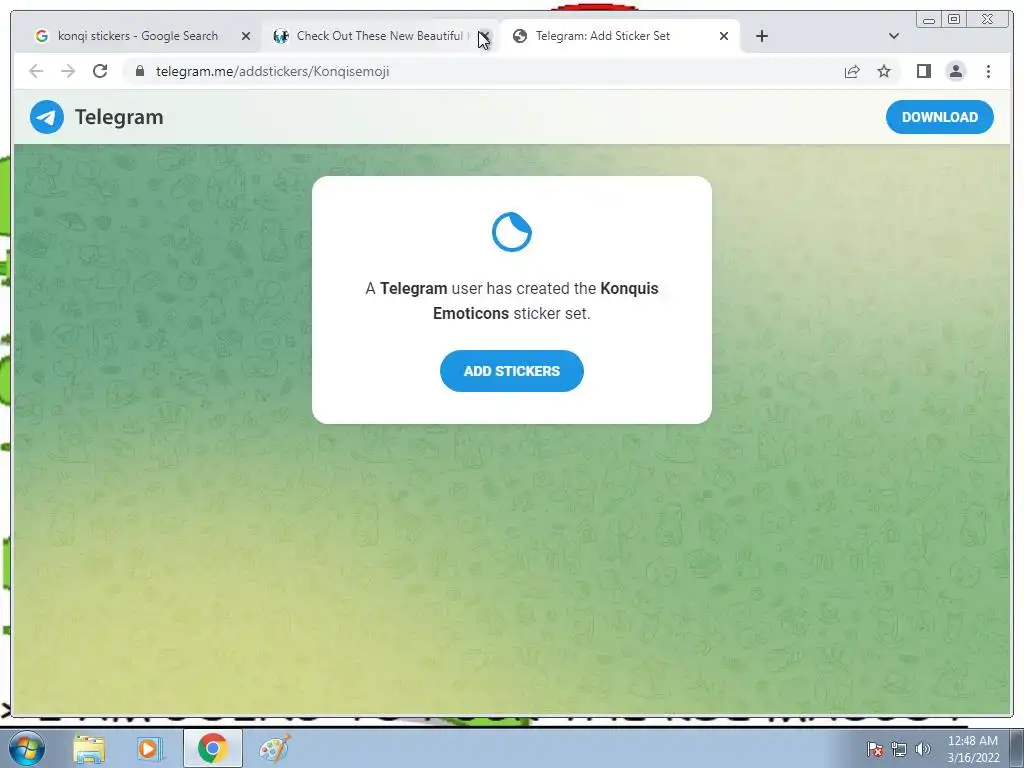Open the Telegram header title link
Screen dimensions: 1024x768
pyautogui.click(x=119, y=117)
